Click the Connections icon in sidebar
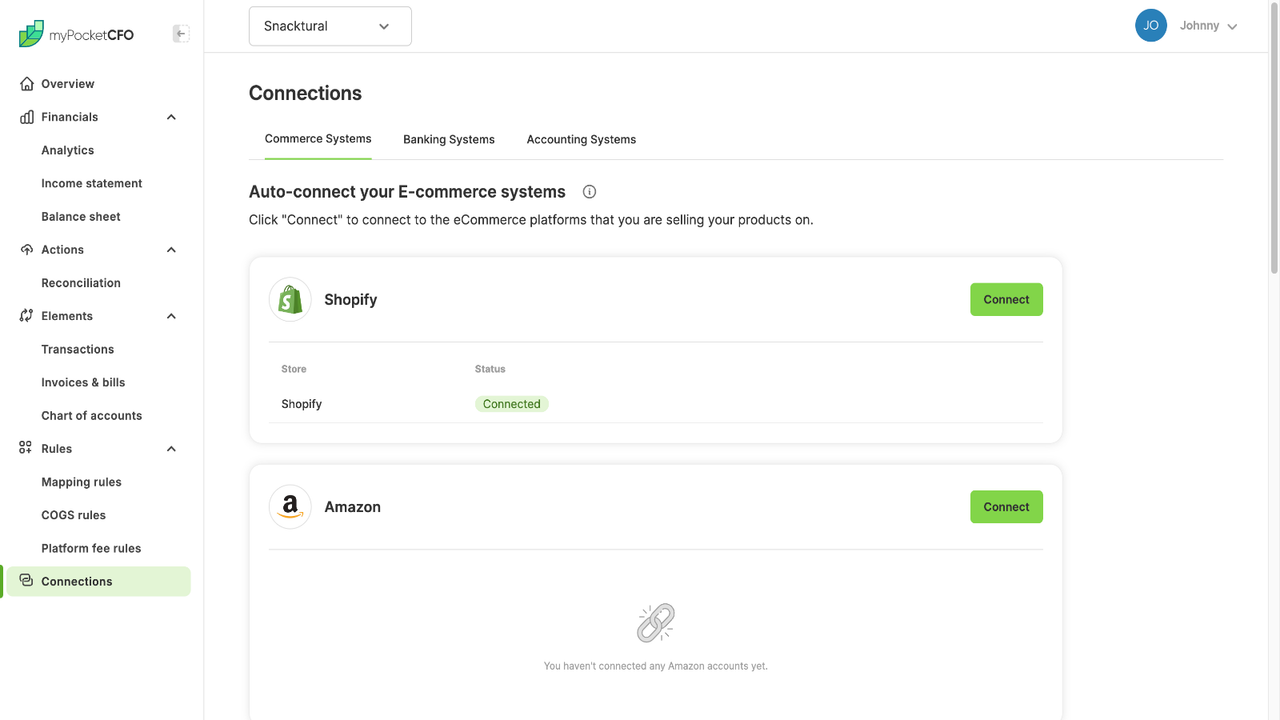Image resolution: width=1280 pixels, height=720 pixels. (x=27, y=581)
